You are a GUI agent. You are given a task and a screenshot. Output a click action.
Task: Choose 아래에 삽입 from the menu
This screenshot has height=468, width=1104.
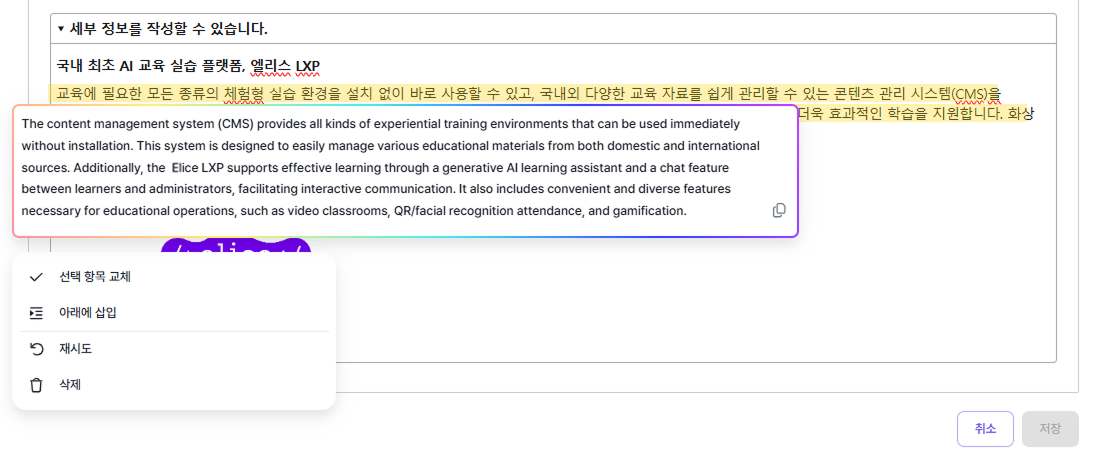coord(174,312)
